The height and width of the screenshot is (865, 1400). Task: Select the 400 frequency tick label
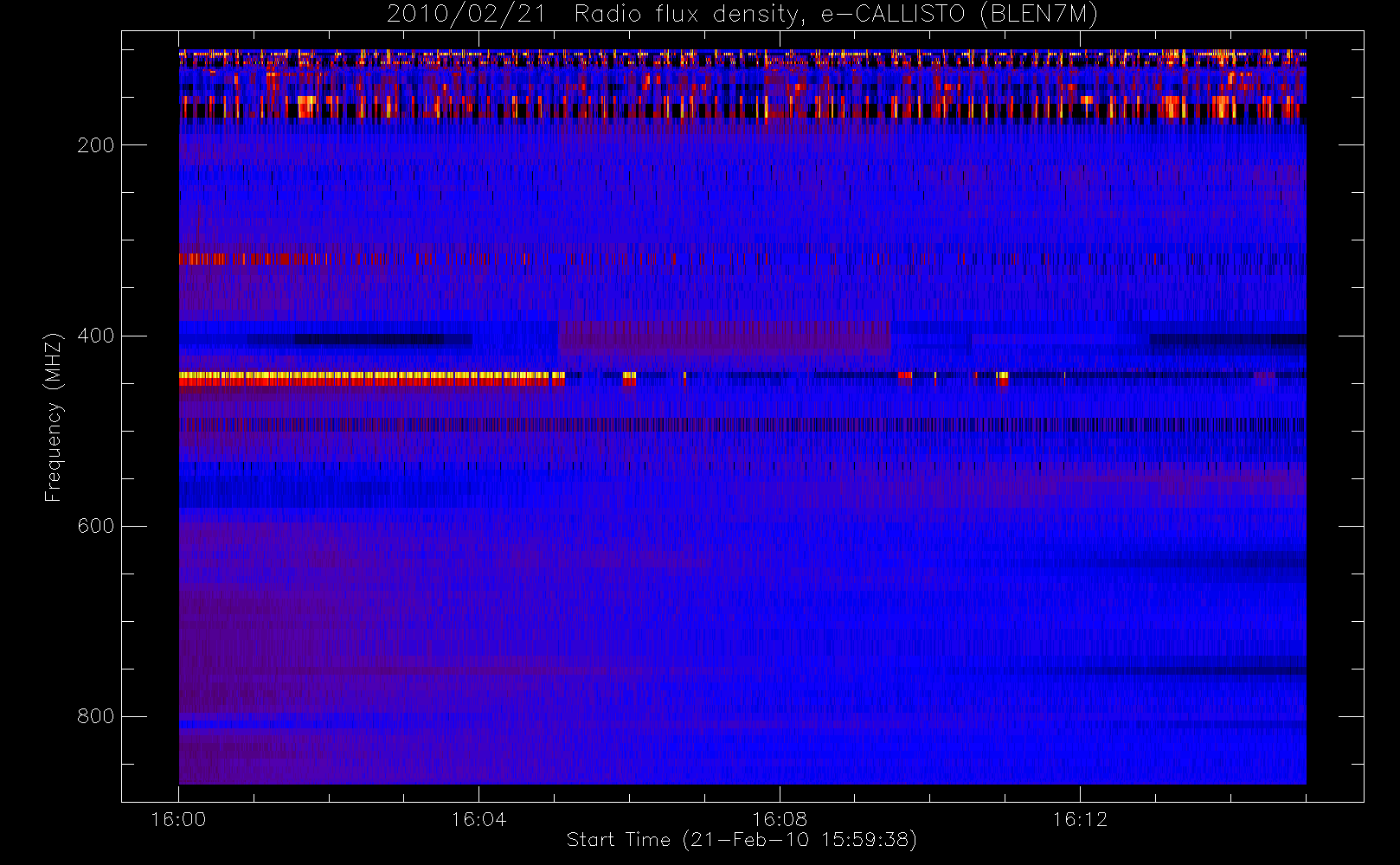pyautogui.click(x=96, y=336)
